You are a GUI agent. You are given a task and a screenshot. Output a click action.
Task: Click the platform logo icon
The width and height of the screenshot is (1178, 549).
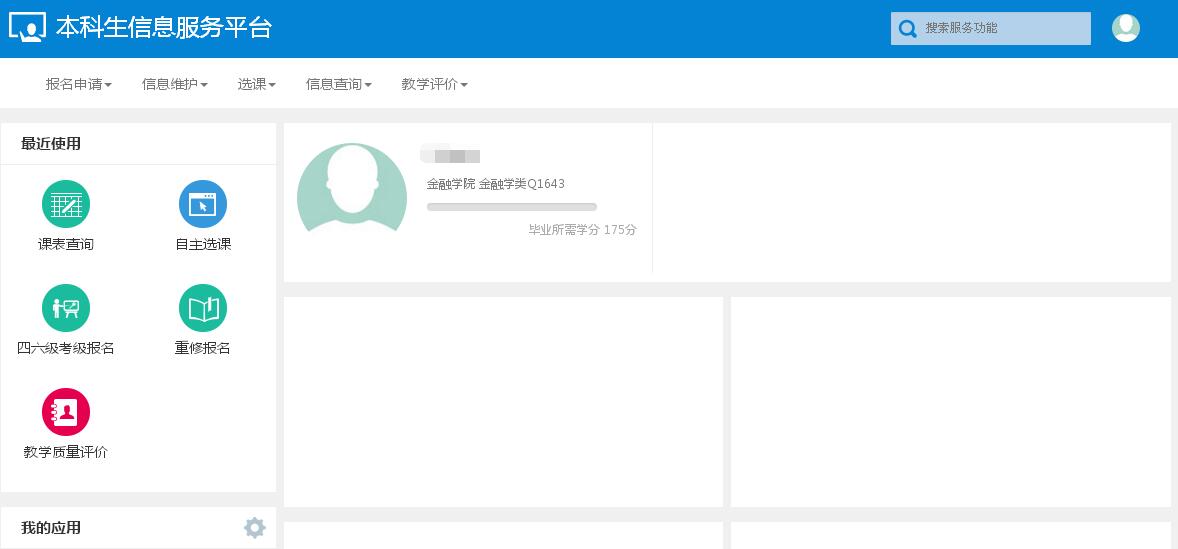tap(27, 27)
